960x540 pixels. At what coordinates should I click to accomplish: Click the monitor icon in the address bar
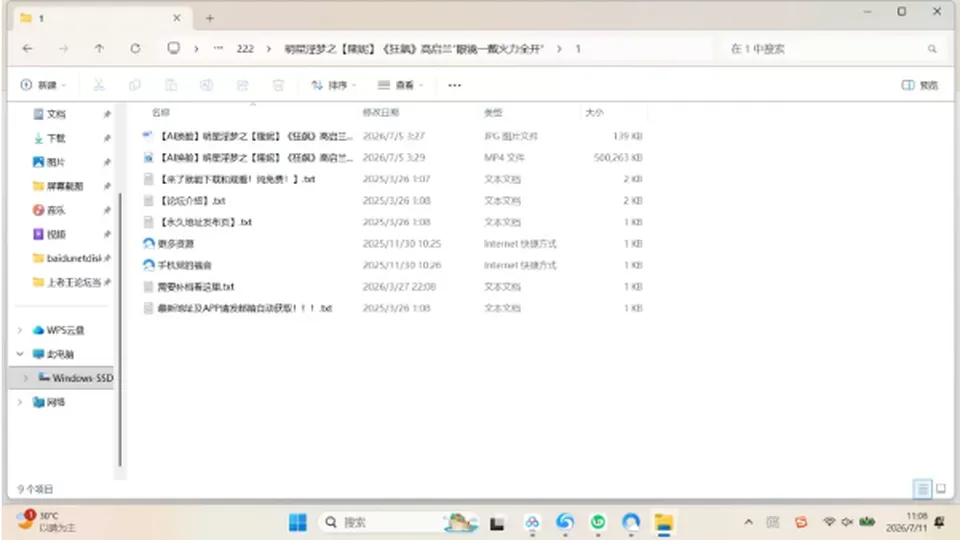click(x=174, y=48)
